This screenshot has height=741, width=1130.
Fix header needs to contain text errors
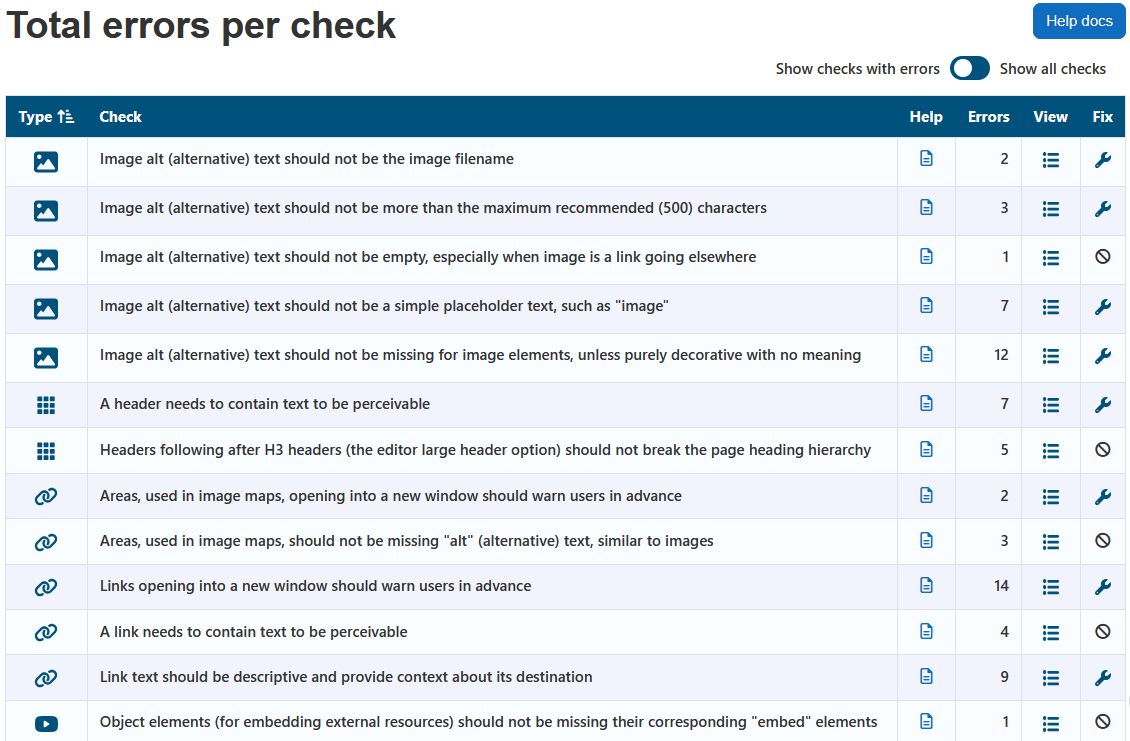(1103, 405)
